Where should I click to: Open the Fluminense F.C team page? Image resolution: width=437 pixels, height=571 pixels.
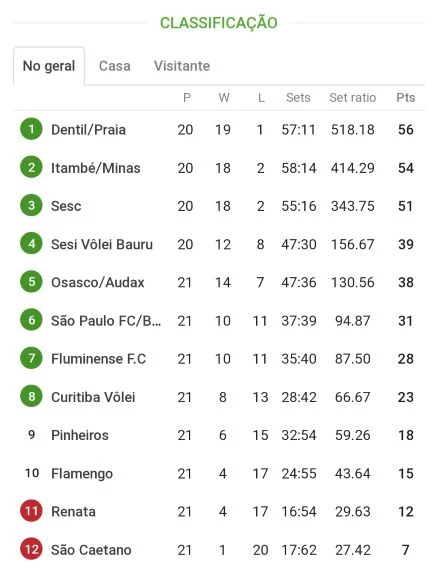click(98, 359)
